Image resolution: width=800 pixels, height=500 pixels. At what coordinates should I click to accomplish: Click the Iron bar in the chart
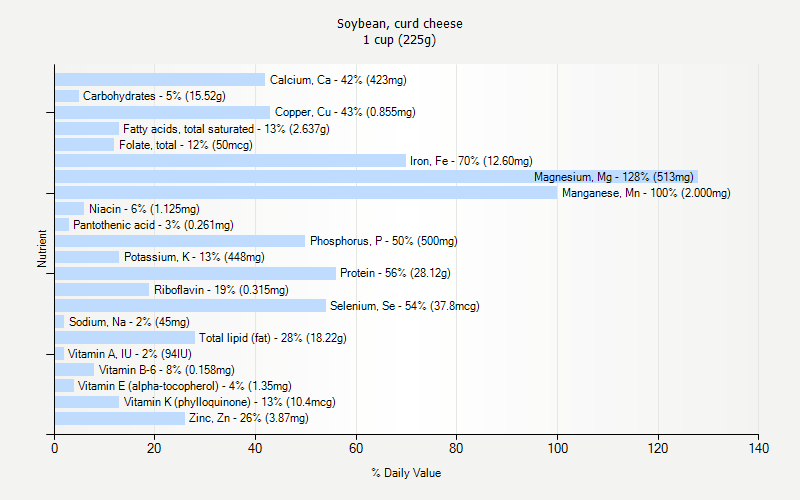point(230,161)
